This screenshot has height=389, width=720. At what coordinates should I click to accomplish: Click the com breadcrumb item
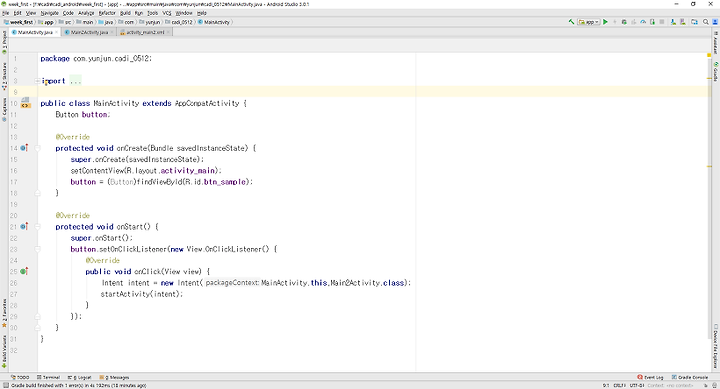[126, 22]
